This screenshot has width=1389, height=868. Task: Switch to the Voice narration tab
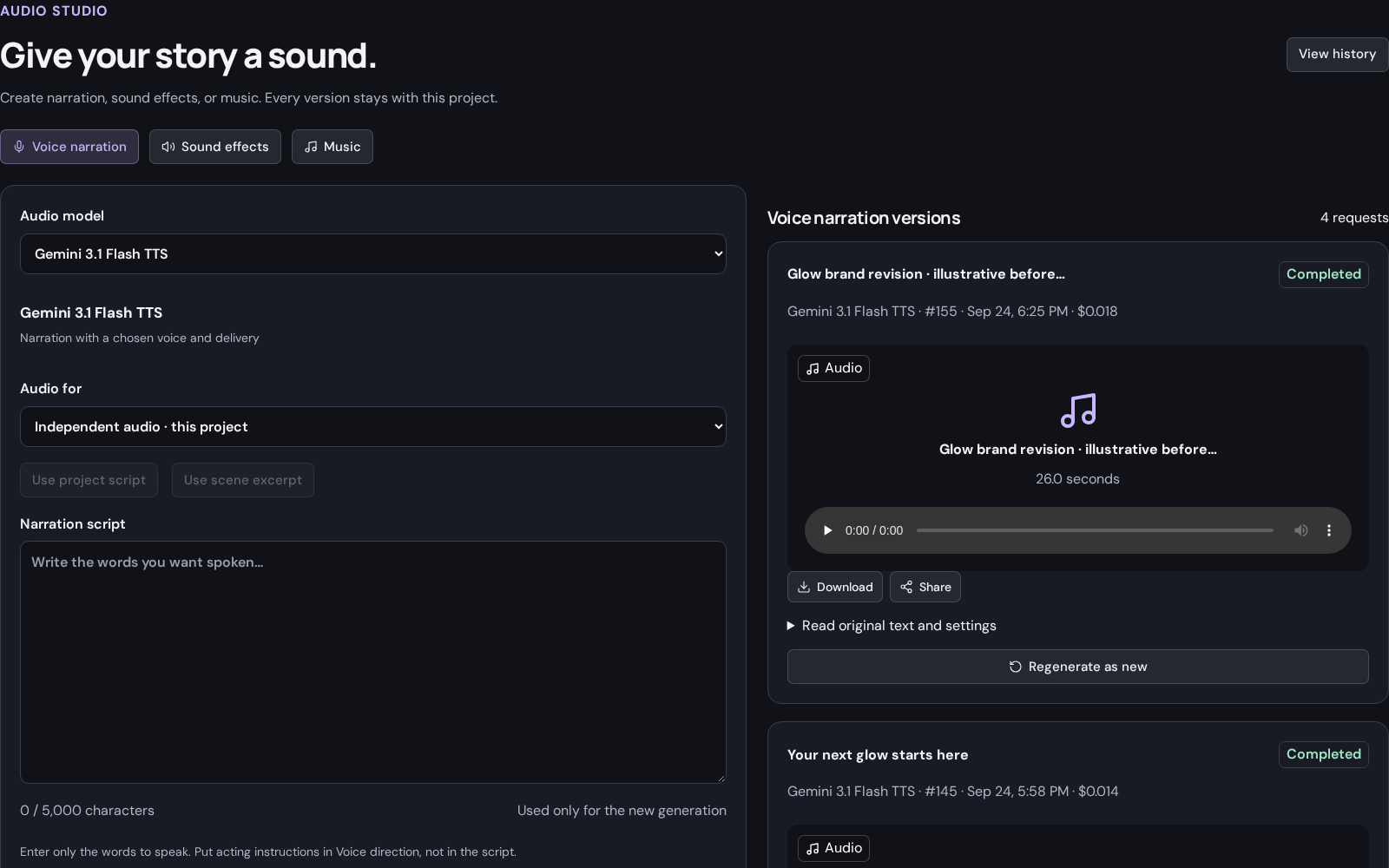(x=69, y=147)
